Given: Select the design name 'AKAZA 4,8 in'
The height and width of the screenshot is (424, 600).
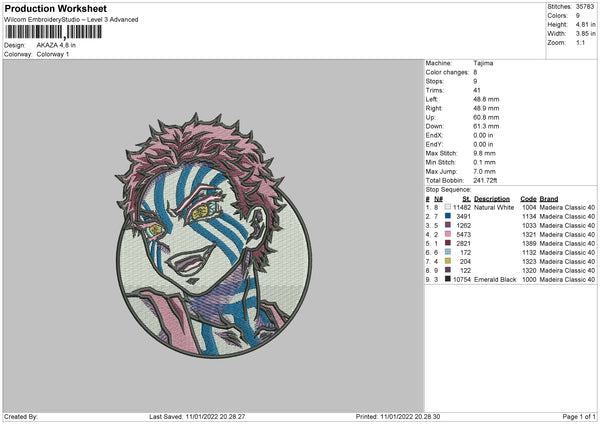Looking at the screenshot, I should coord(56,45).
